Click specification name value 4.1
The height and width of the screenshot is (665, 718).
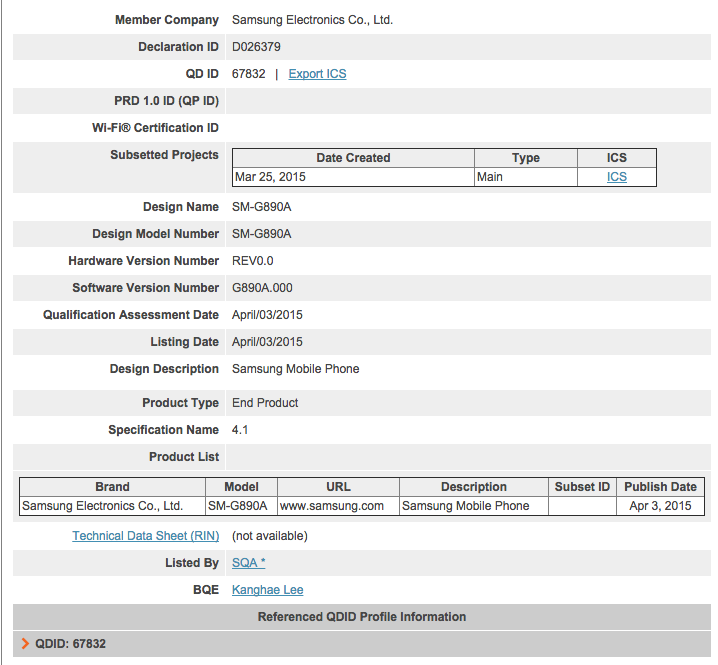click(240, 430)
